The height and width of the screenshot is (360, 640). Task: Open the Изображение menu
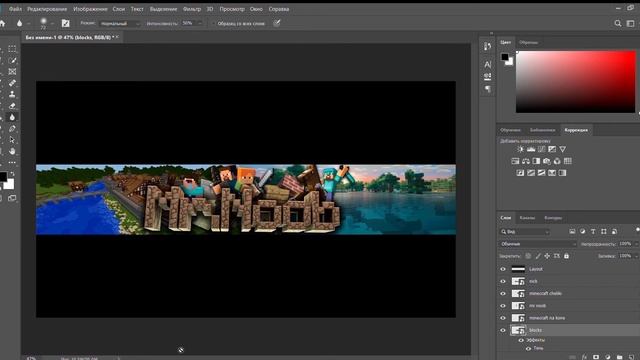90,9
